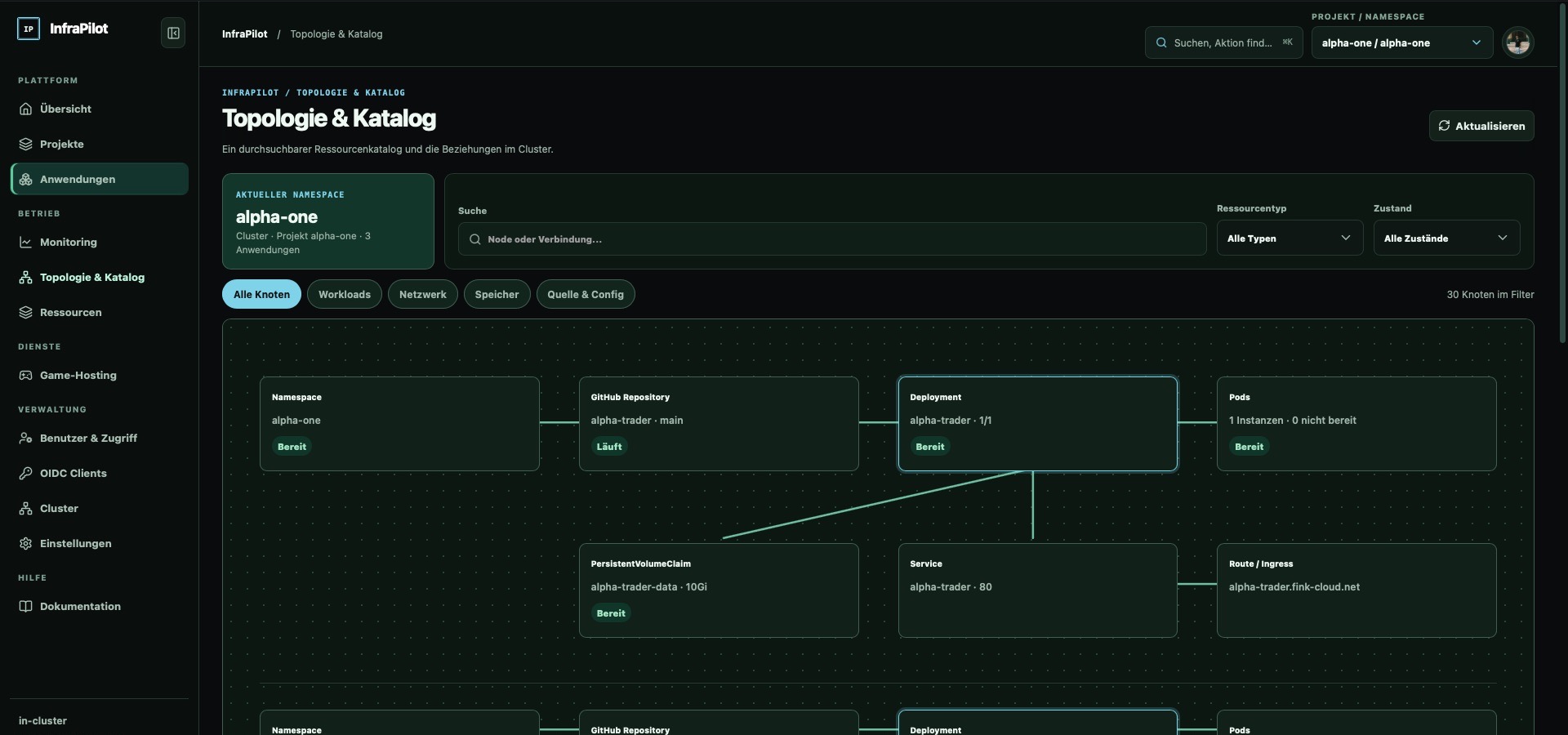Click the Projekte layers icon
Viewport: 1568px width, 735px height.
[x=26, y=144]
